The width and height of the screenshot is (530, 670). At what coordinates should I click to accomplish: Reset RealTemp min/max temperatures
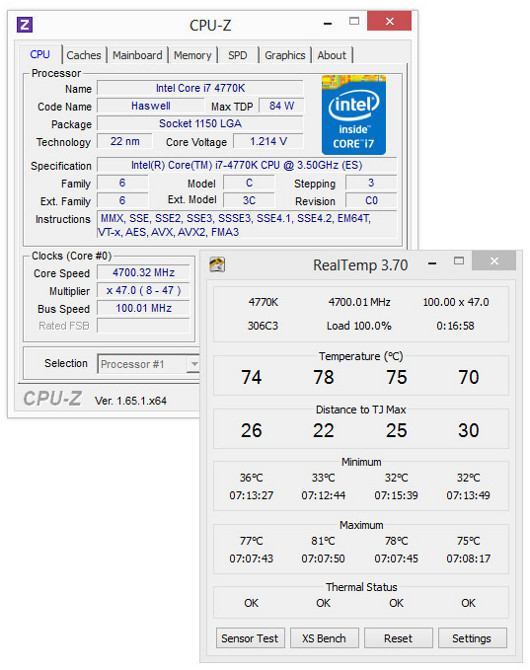(398, 638)
